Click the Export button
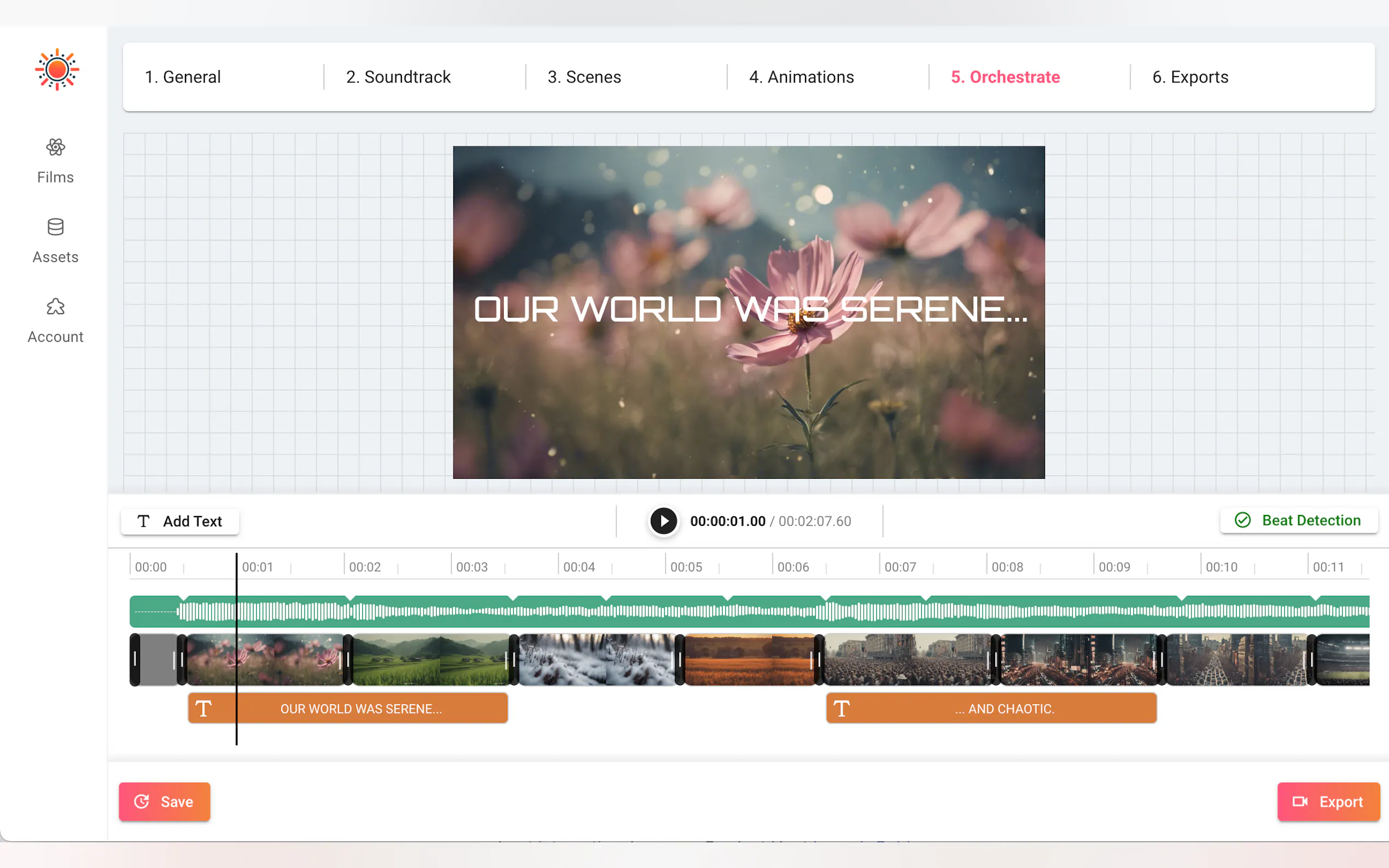This screenshot has height=868, width=1389. point(1328,801)
